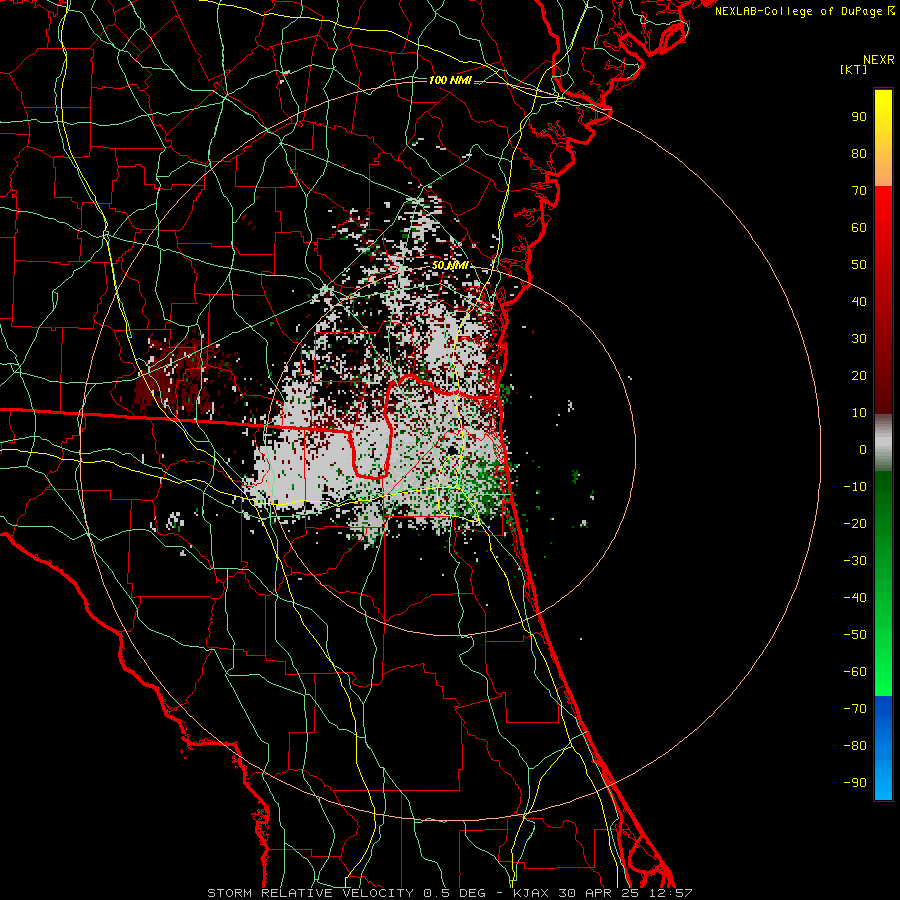Click the Storm Relative Velocity KJAX caption
Viewport: 900px width, 900px height.
click(449, 893)
